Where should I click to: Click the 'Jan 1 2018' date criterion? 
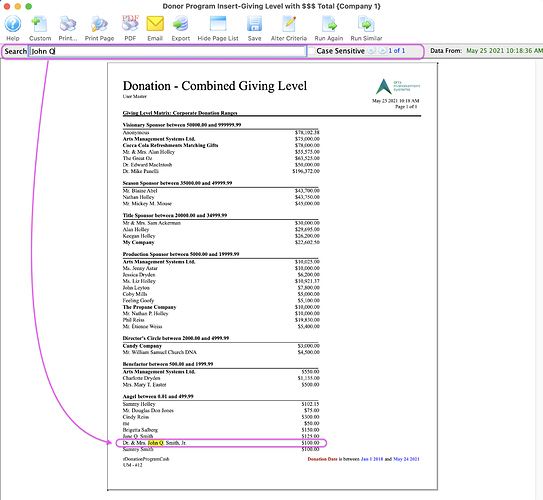pyautogui.click(x=372, y=459)
